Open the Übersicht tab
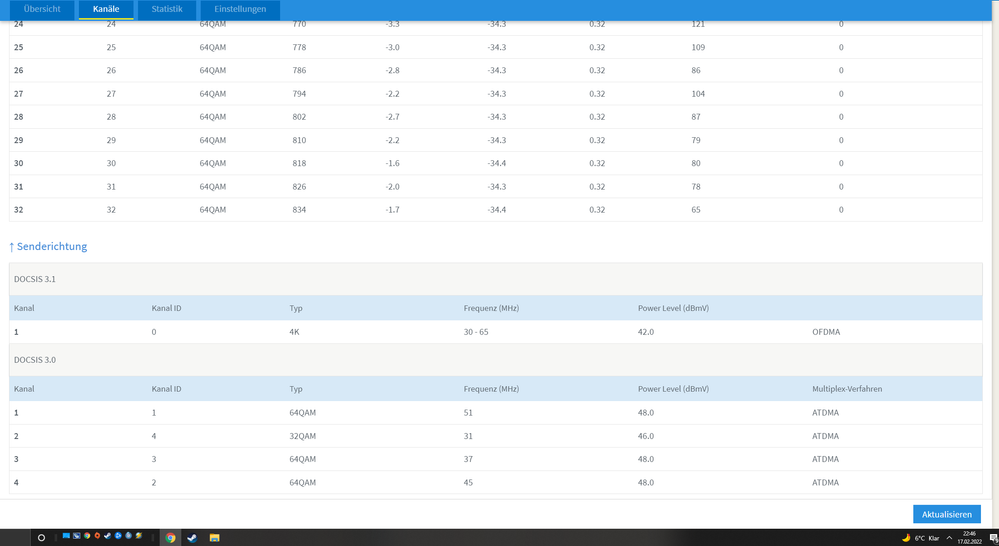The width and height of the screenshot is (999, 546). pos(42,9)
